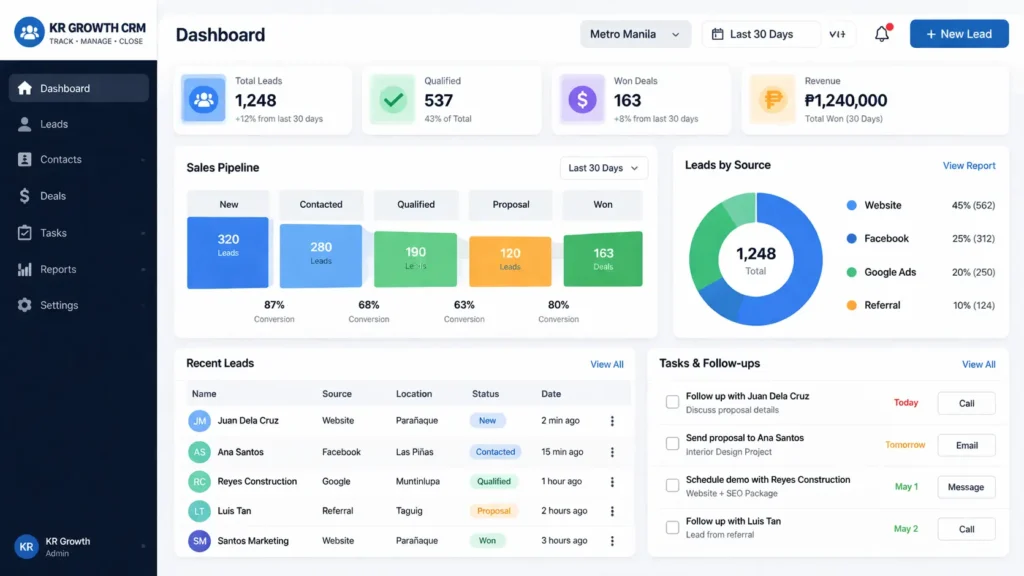Click the New Lead button
1024x576 pixels.
(x=958, y=33)
